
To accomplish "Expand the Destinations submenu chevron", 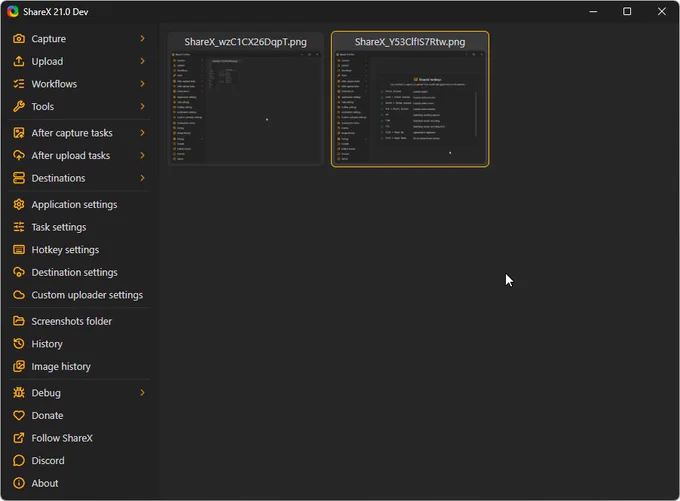I will 142,178.
